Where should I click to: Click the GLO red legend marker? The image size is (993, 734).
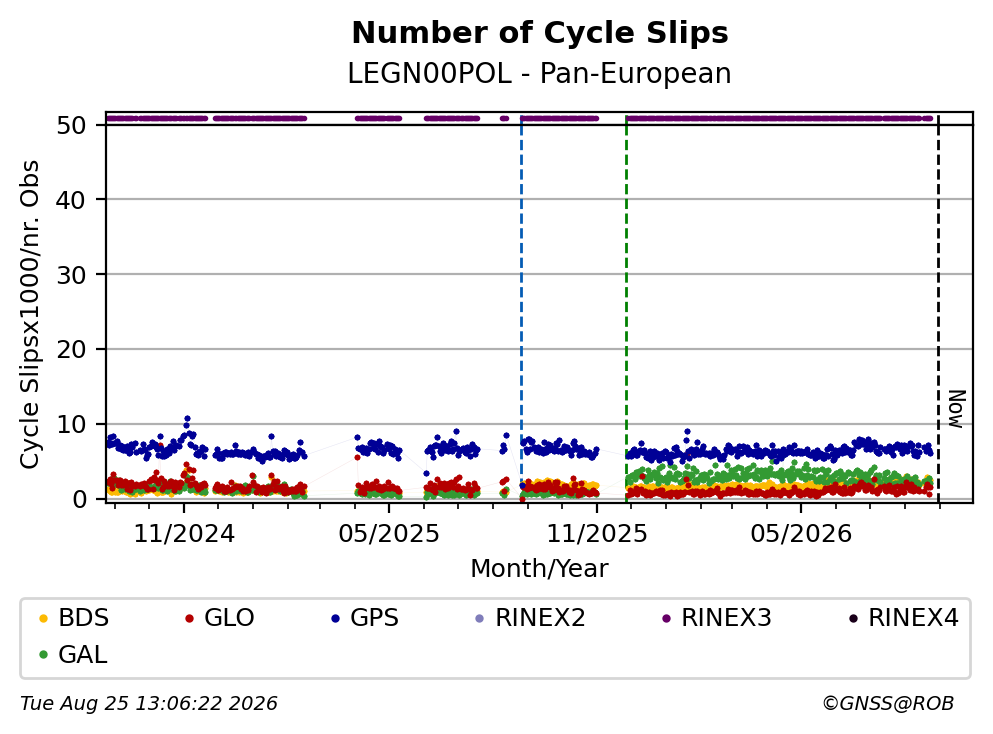pos(189,618)
